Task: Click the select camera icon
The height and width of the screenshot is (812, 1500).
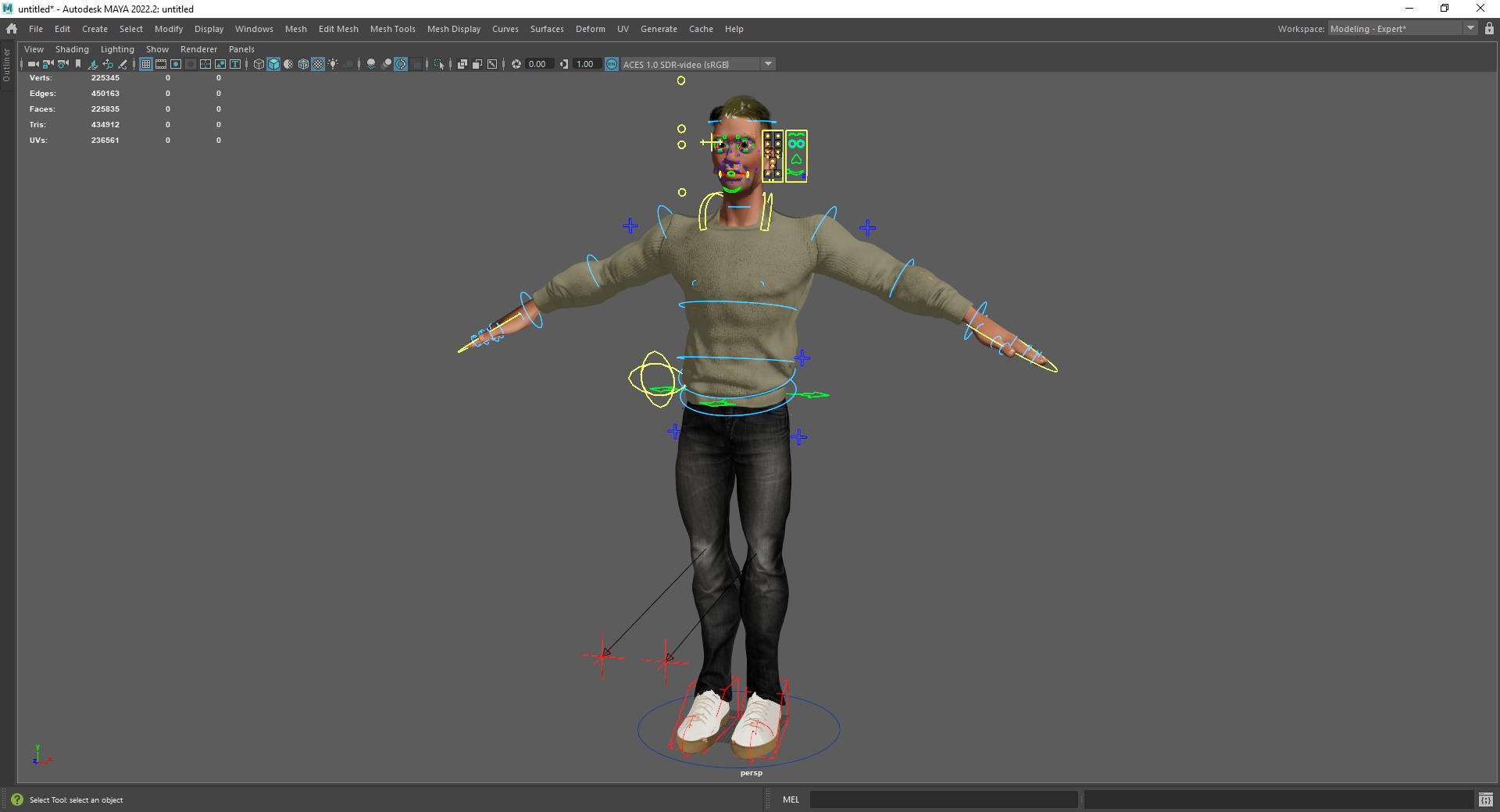Action: tap(33, 64)
